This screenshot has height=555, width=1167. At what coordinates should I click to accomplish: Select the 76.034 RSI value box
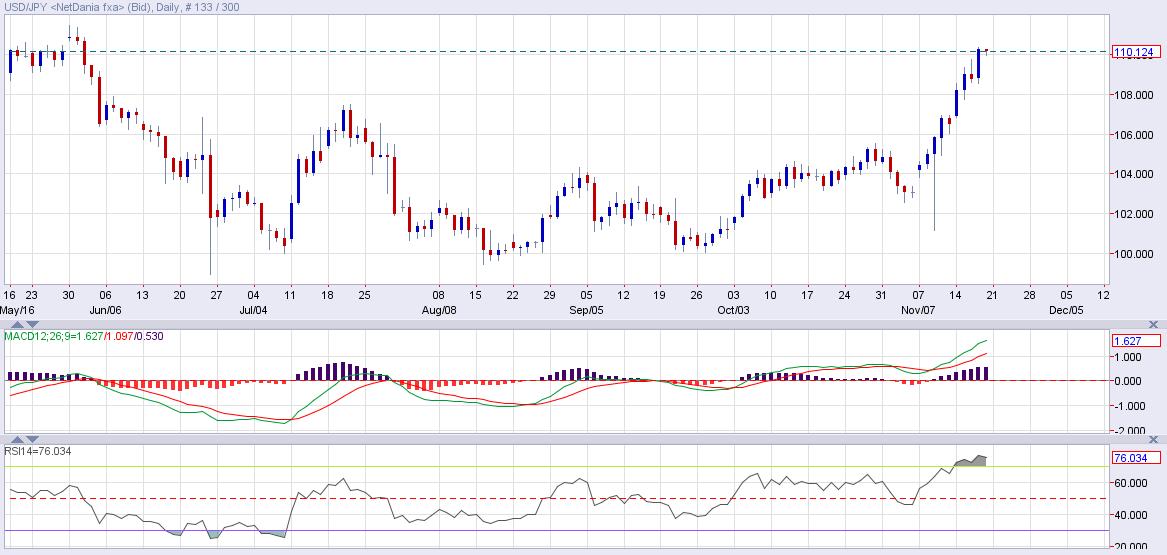pyautogui.click(x=1135, y=459)
